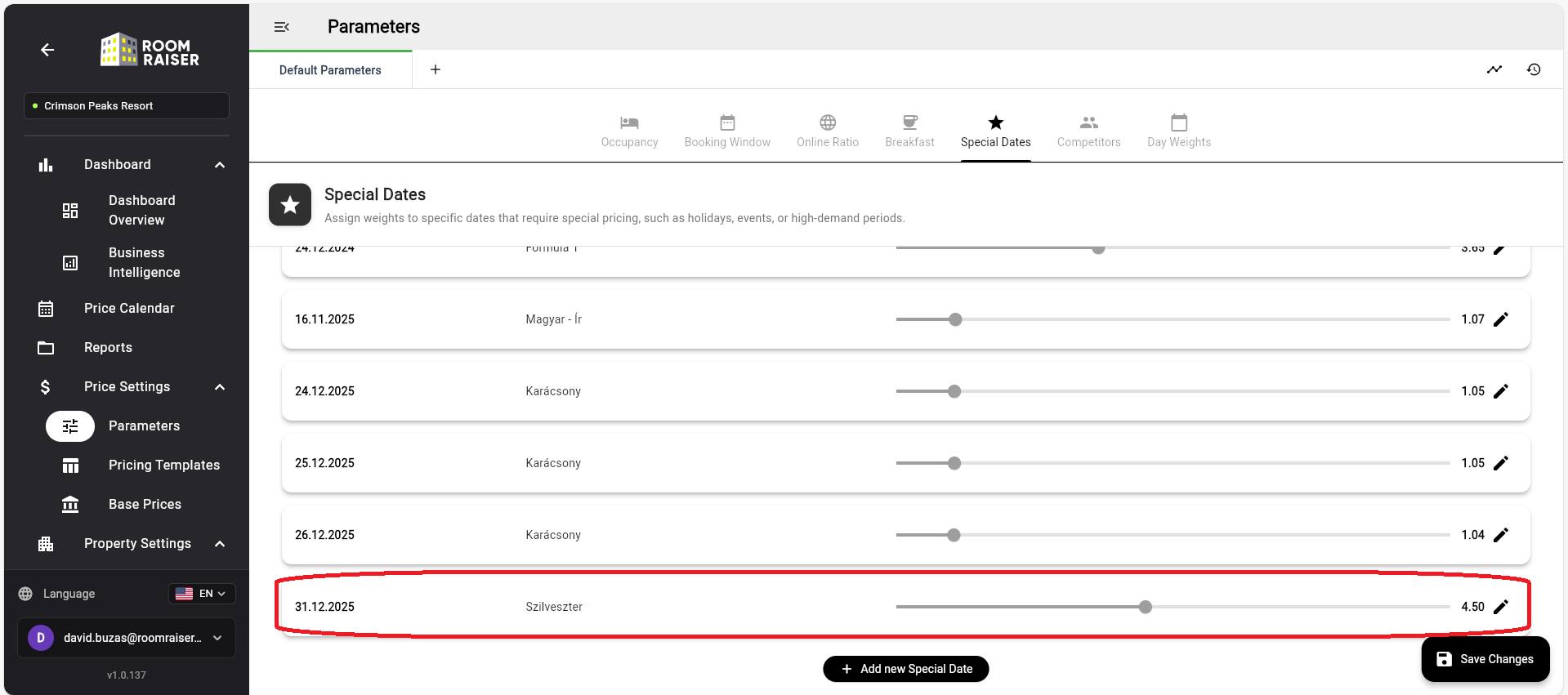Viewport: 1568px width, 695px height.
Task: Open Price Calendar in sidebar
Action: [x=129, y=309]
